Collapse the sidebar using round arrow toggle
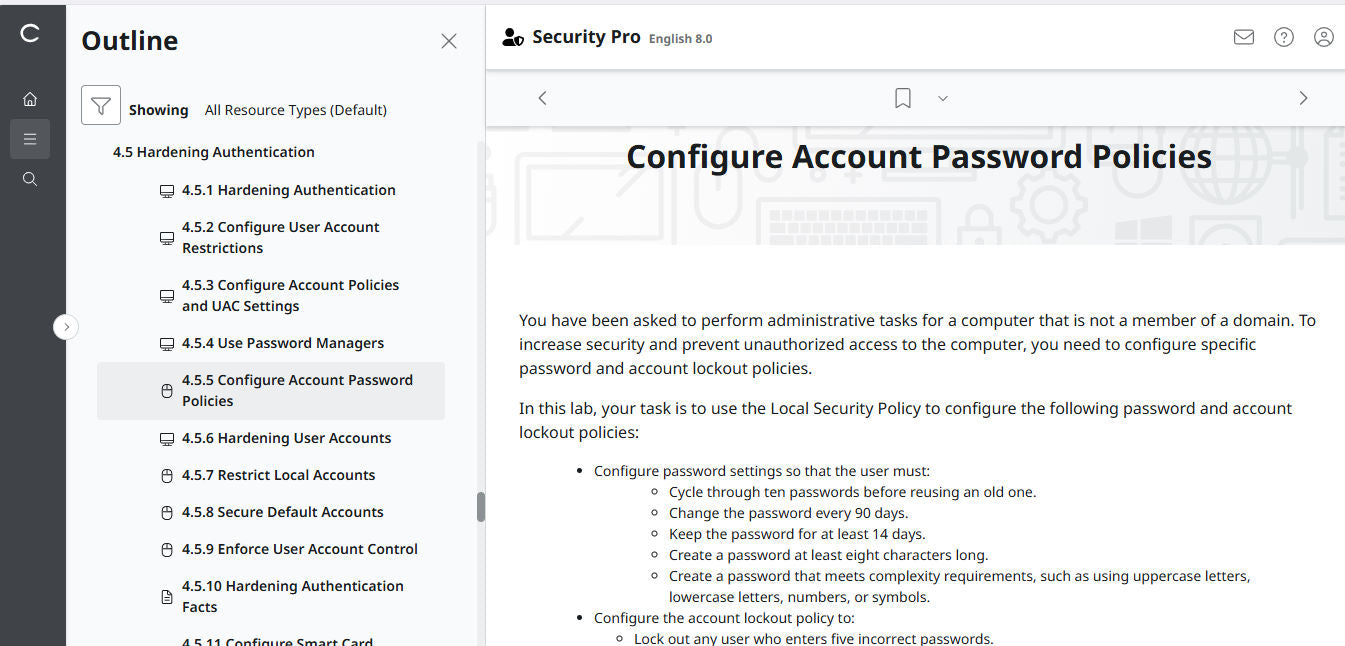1345x646 pixels. point(66,326)
